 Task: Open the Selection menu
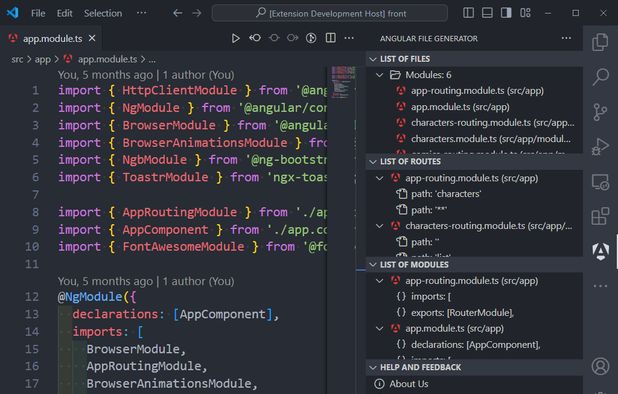click(x=103, y=13)
